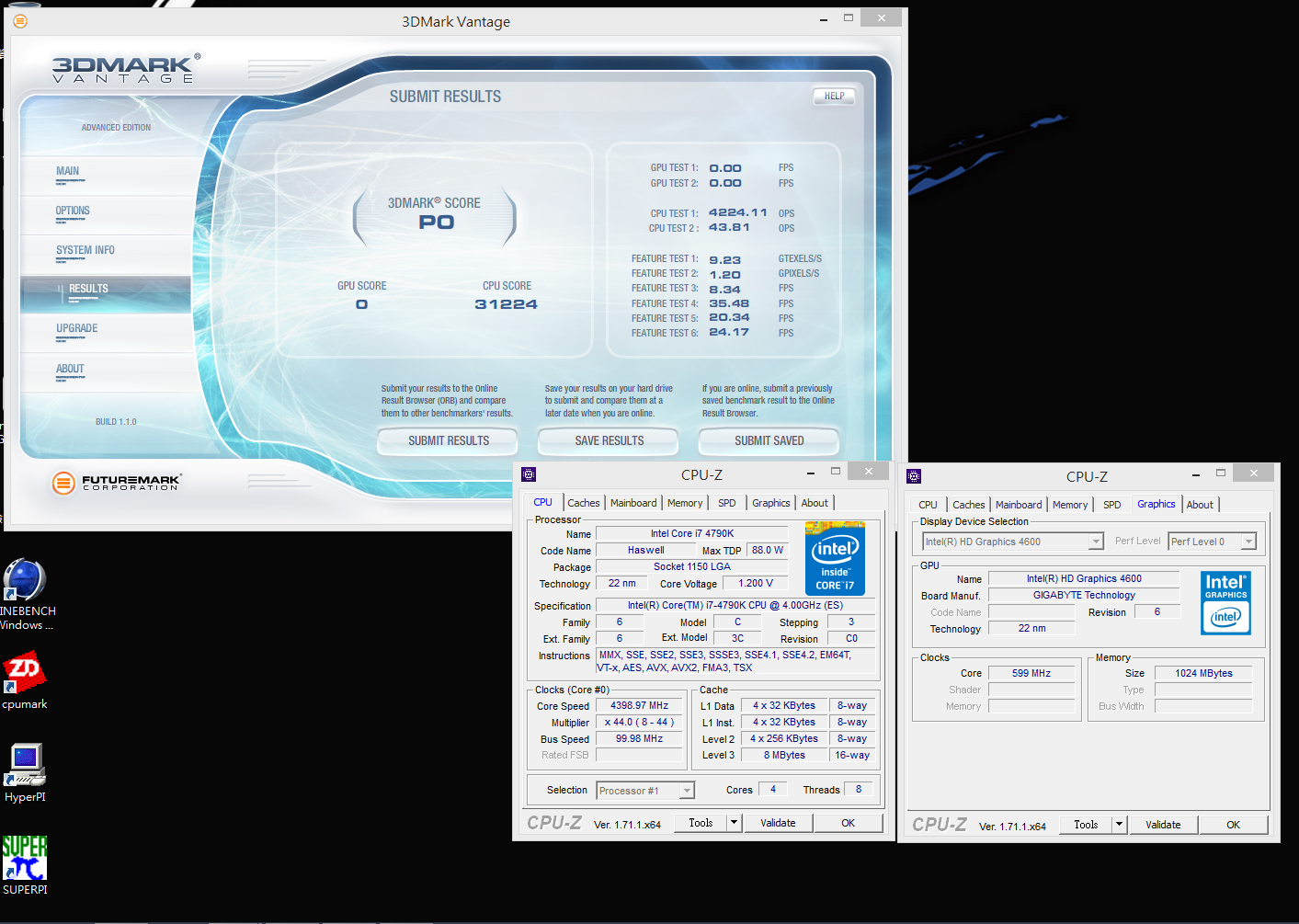This screenshot has width=1299, height=924.
Task: Select About tab in left CPU-Z
Action: 815,503
